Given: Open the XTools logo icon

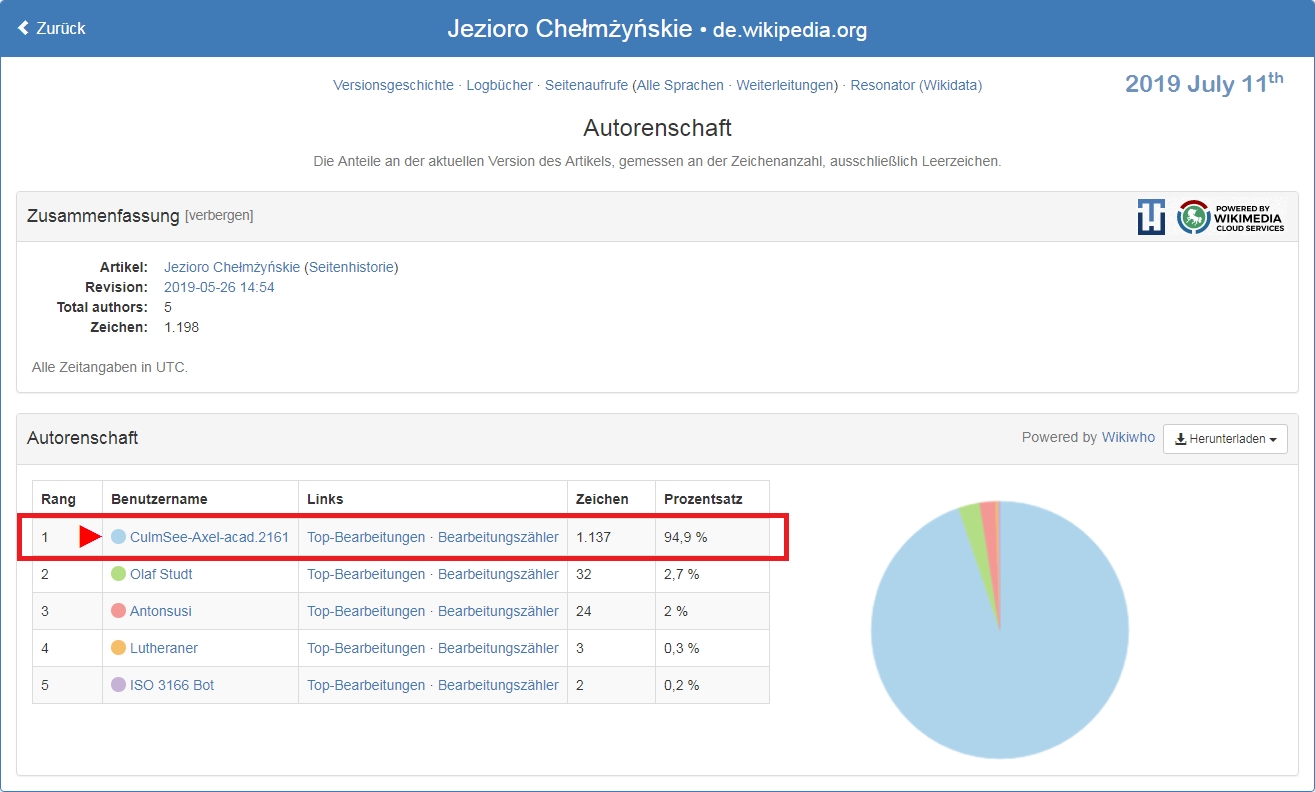Looking at the screenshot, I should (1151, 217).
